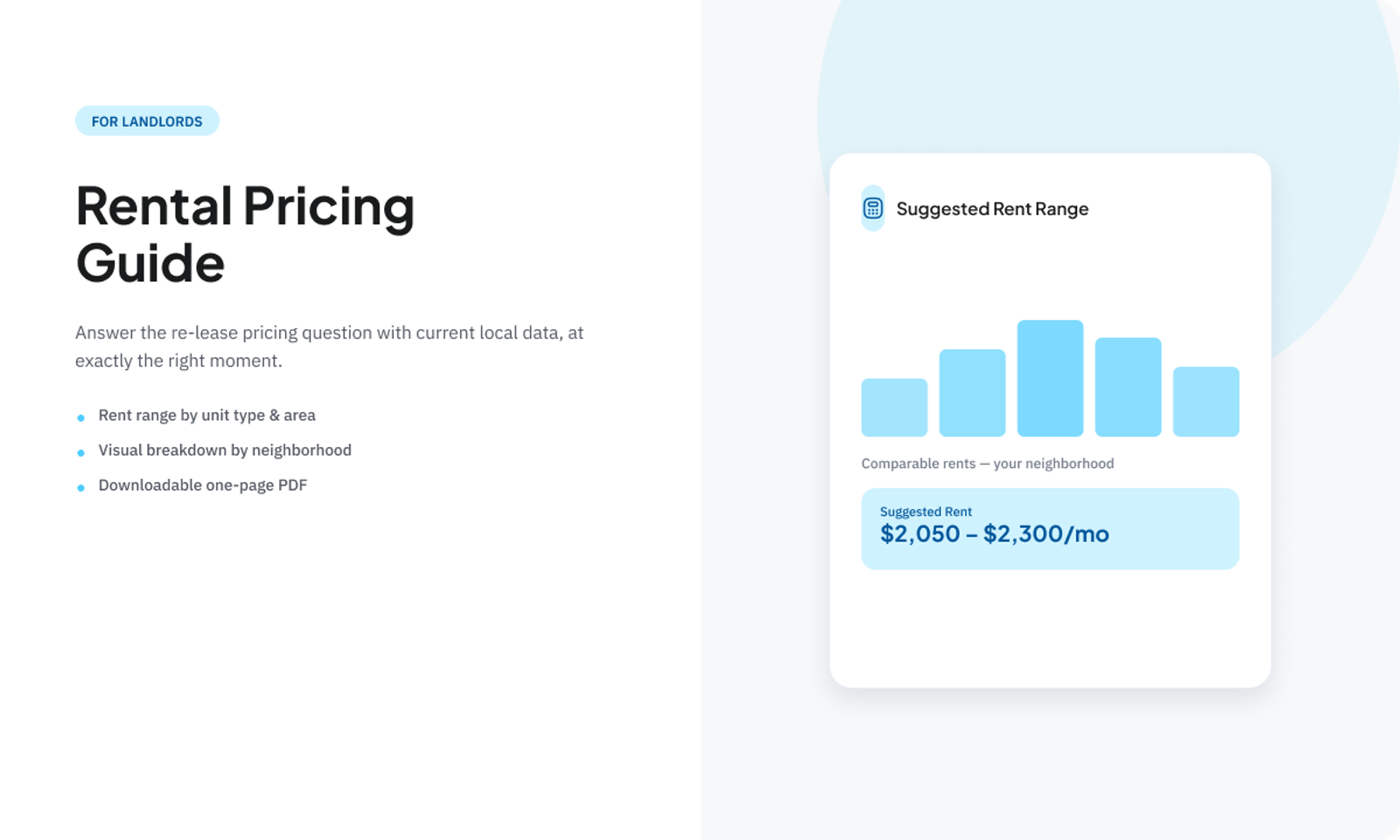This screenshot has width=1400, height=840.
Task: Click the tallest middle bar in chart
Action: pyautogui.click(x=1050, y=378)
